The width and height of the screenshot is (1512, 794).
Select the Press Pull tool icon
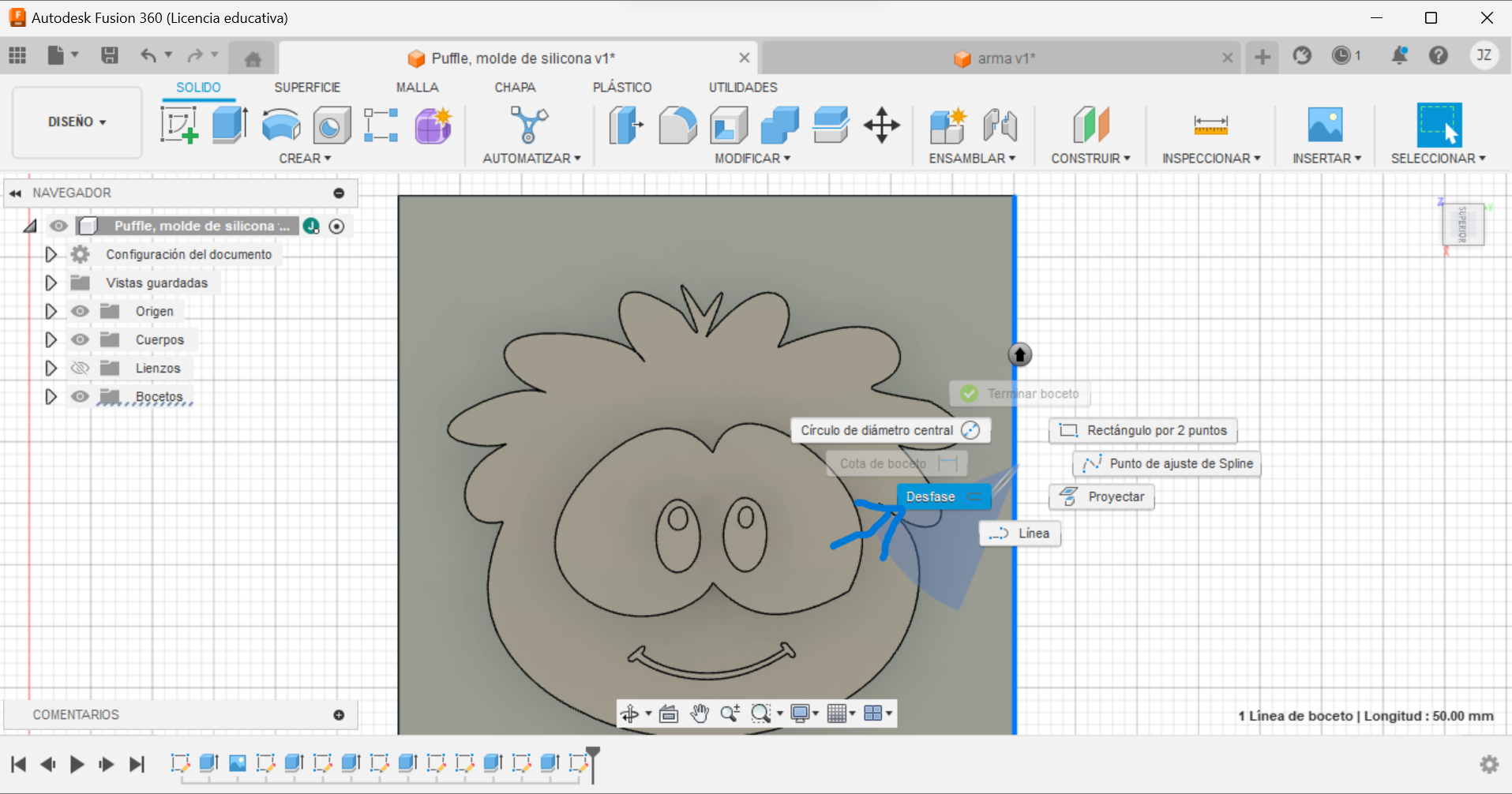click(626, 125)
